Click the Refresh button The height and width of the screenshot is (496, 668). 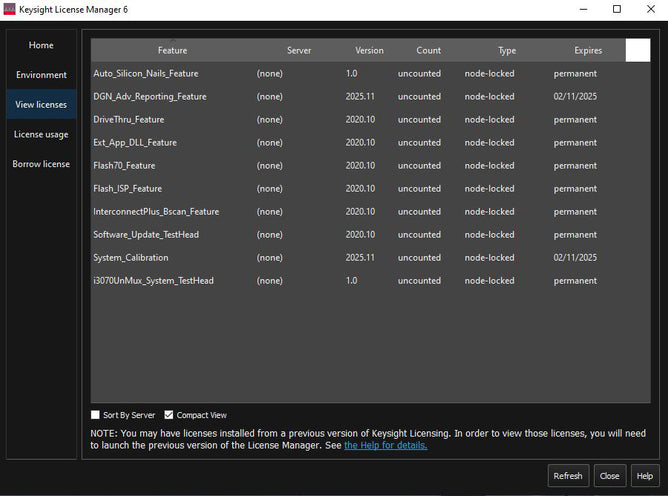coord(568,476)
